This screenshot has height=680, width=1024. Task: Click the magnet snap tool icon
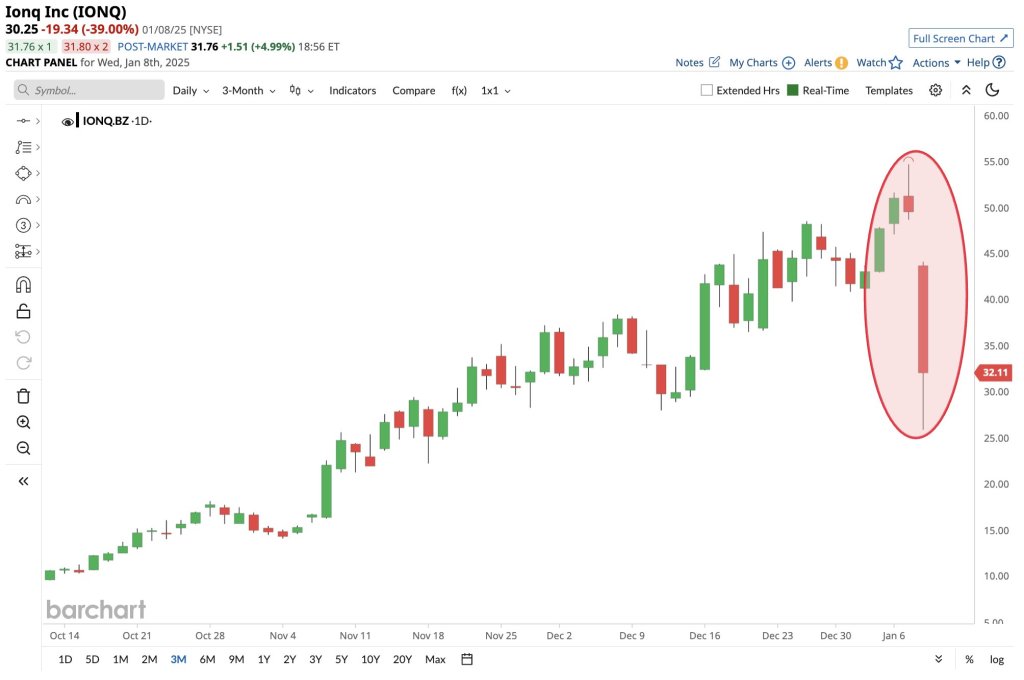tap(24, 285)
